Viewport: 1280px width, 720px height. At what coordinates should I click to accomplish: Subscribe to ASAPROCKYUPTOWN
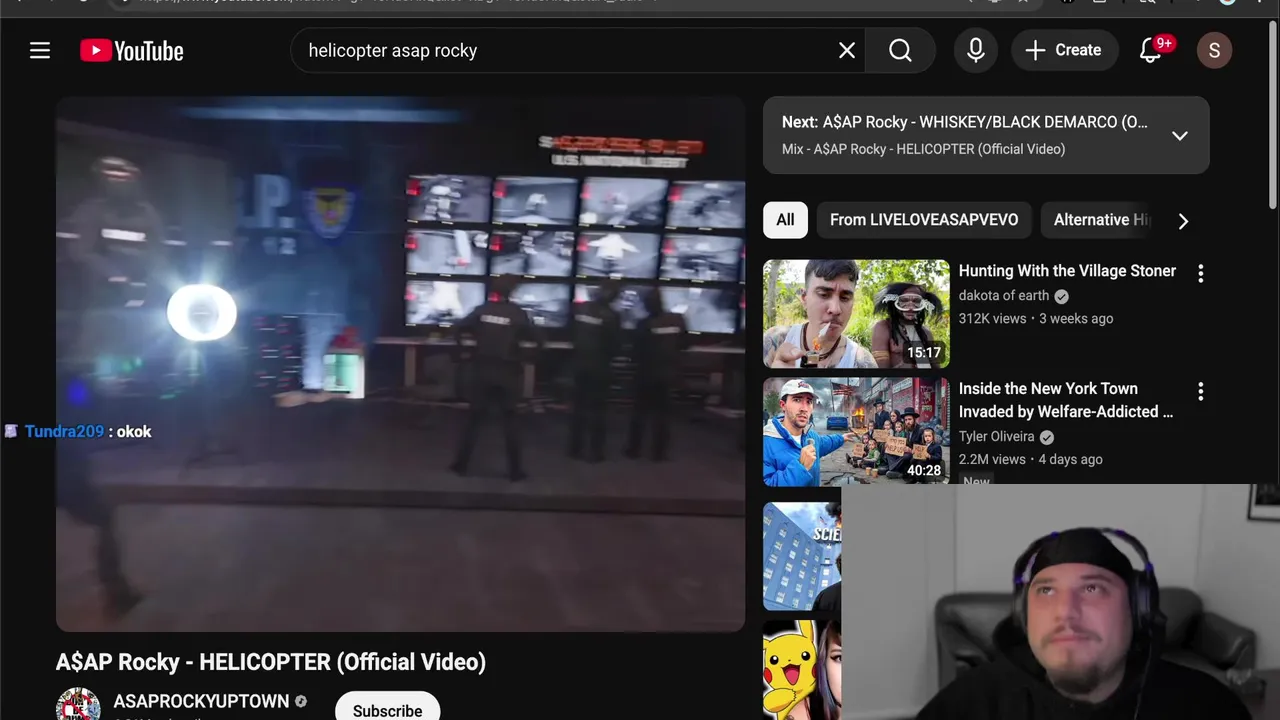(x=387, y=708)
